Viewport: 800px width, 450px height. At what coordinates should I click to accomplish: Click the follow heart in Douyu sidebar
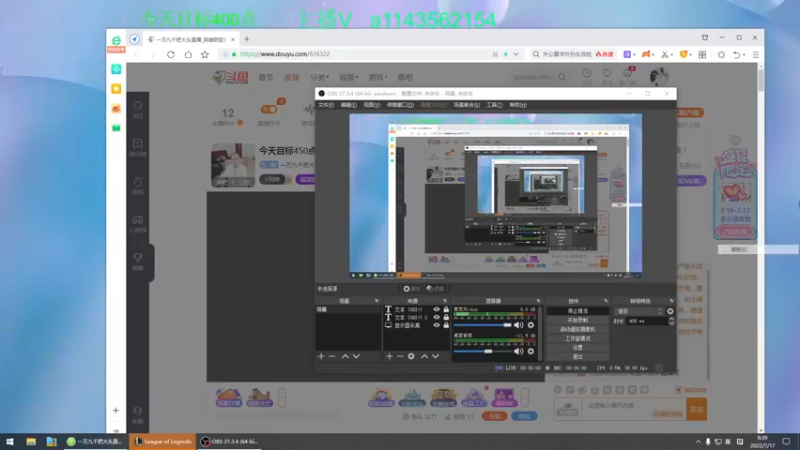(138, 106)
